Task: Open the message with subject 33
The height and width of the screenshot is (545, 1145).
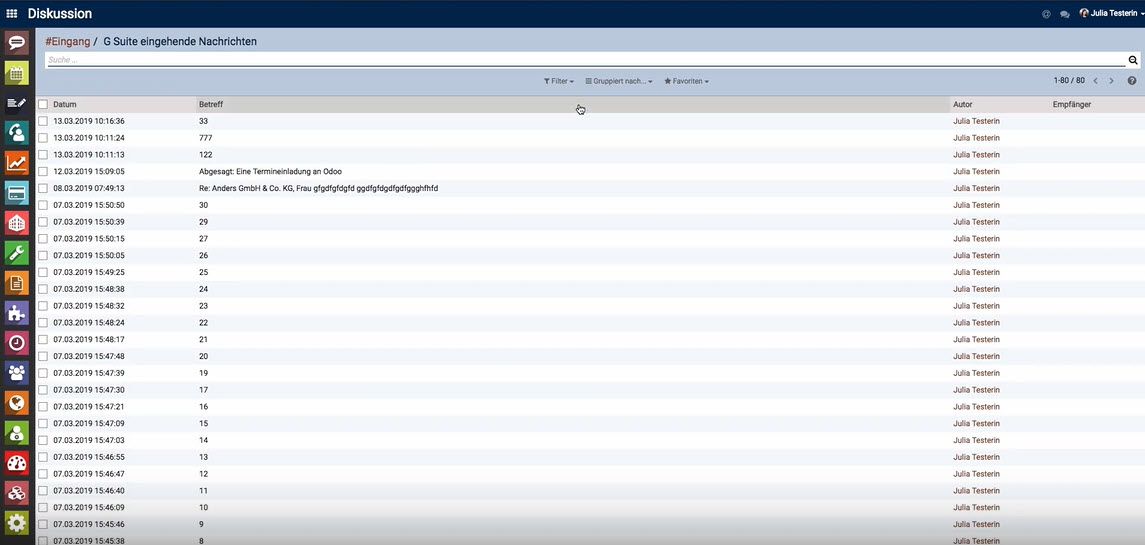Action: [x=203, y=121]
